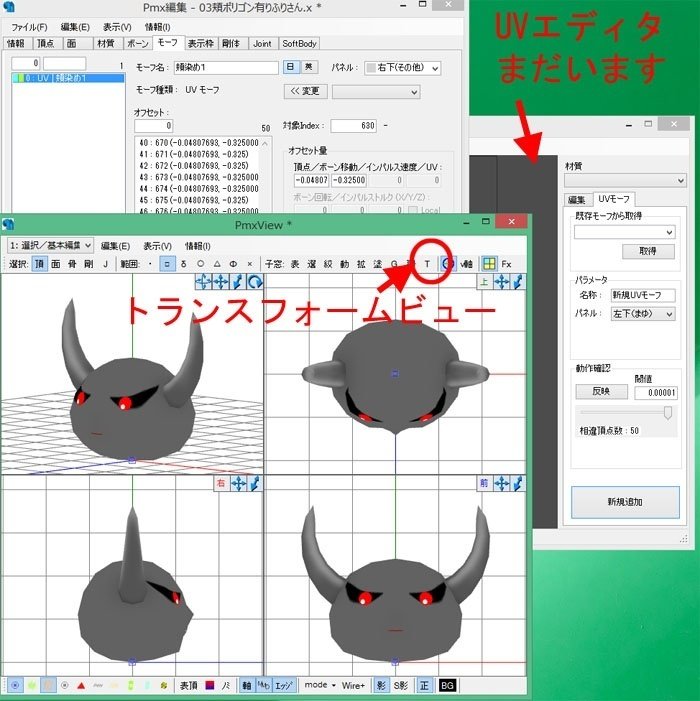Screen dimensions: 700x701
Task: Toggle Wire+ wireframe display
Action: coord(353,685)
